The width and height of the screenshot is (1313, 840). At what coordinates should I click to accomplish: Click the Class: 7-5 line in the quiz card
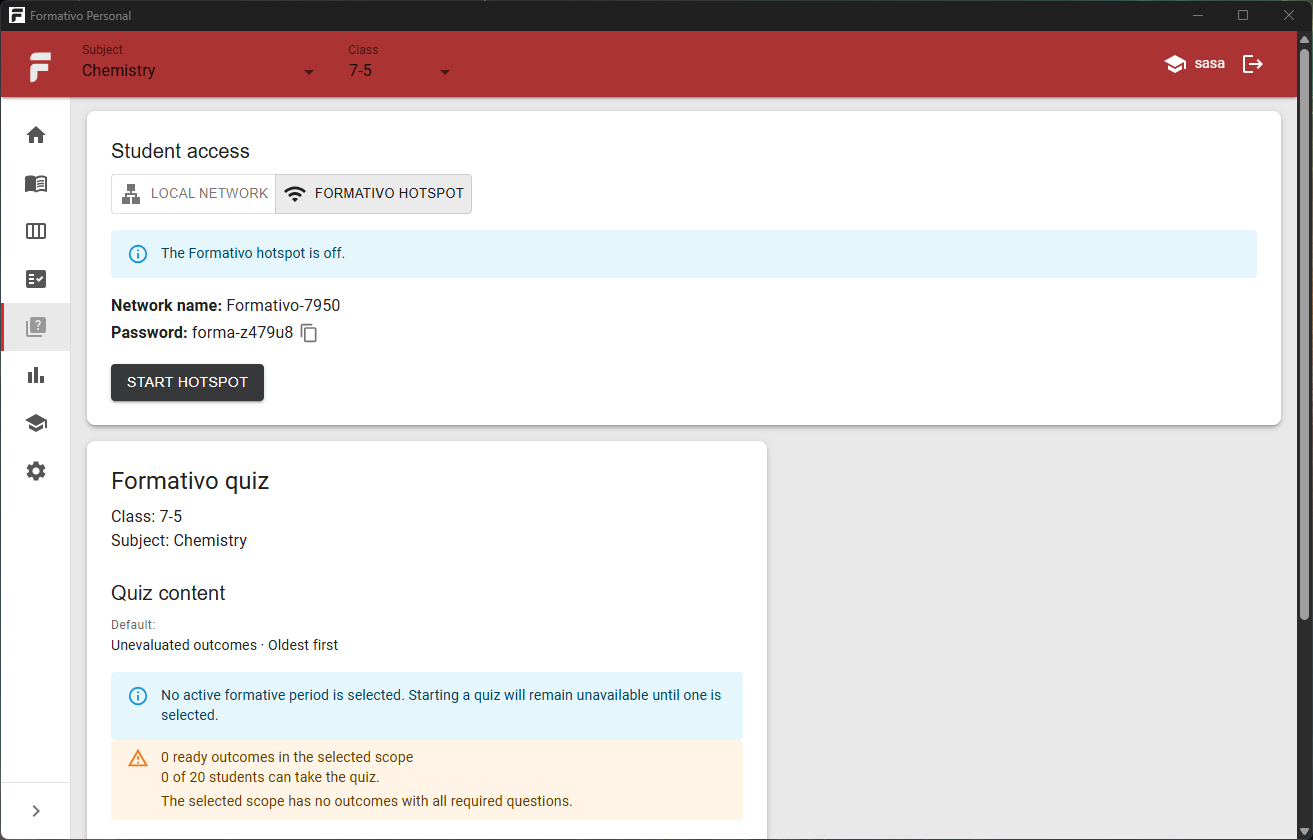[146, 516]
